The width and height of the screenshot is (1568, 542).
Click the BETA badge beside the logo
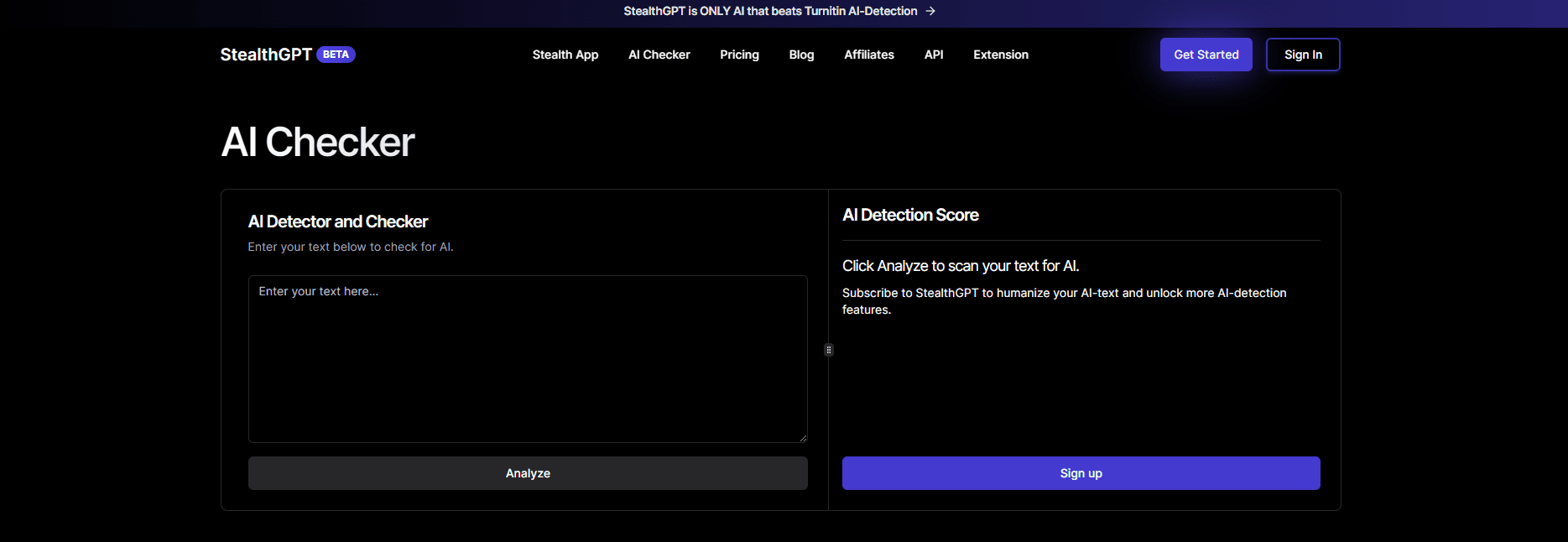click(x=336, y=55)
